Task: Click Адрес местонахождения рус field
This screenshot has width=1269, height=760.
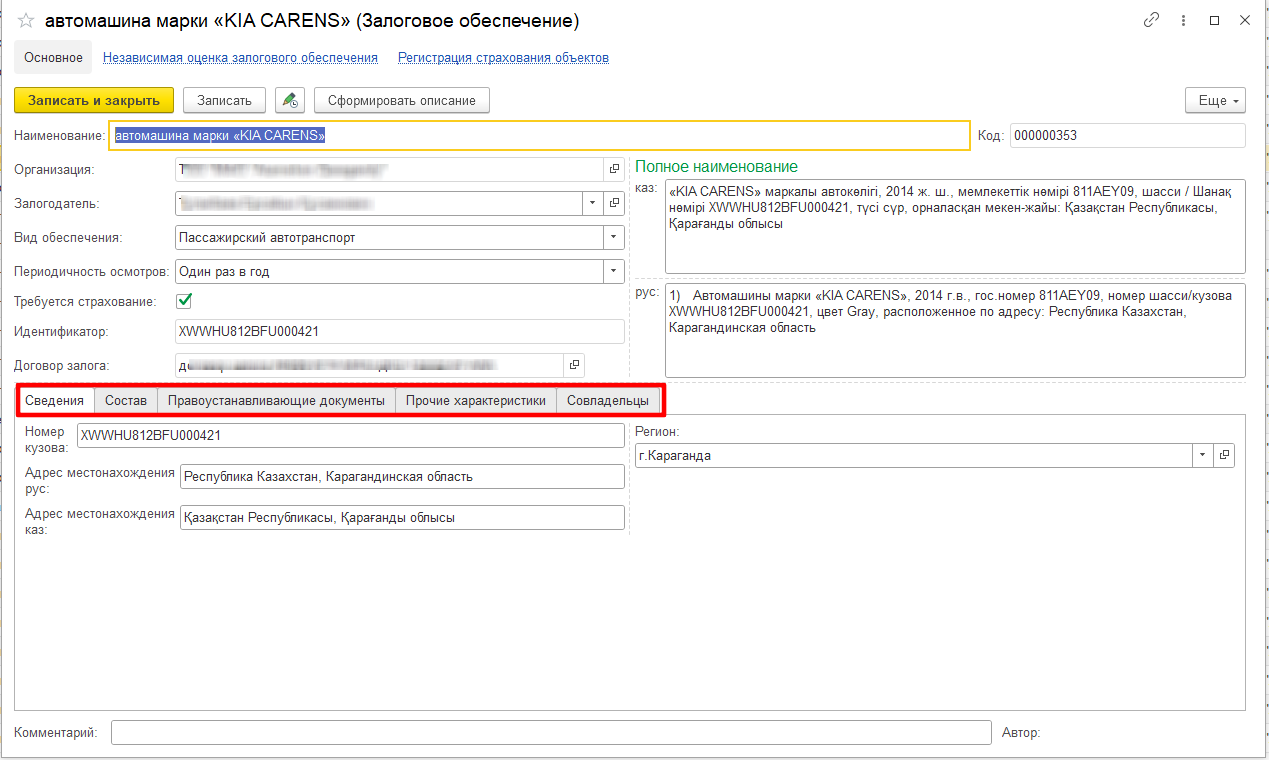Action: (x=402, y=477)
